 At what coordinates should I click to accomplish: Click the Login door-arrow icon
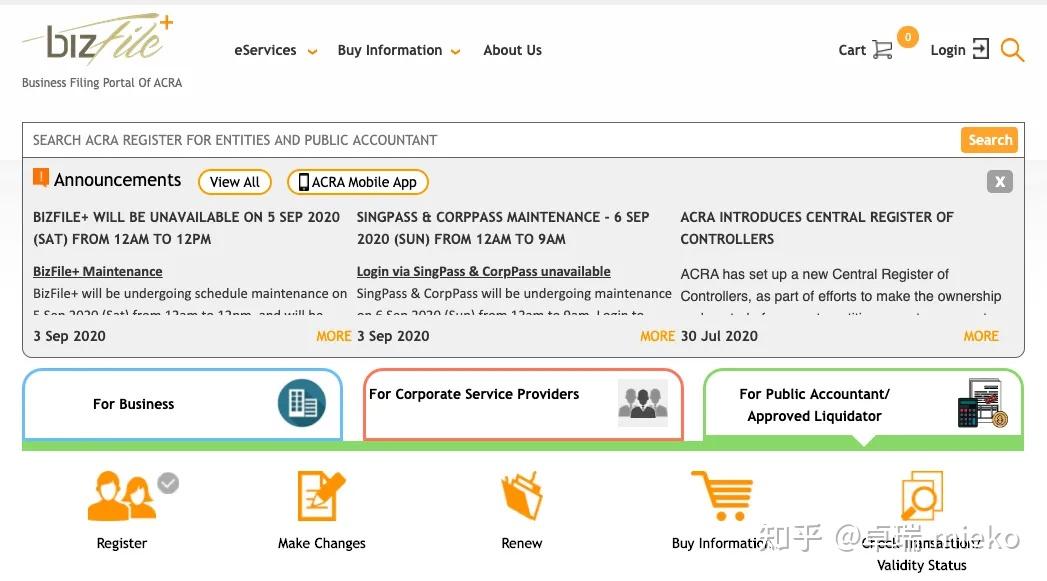(x=980, y=49)
